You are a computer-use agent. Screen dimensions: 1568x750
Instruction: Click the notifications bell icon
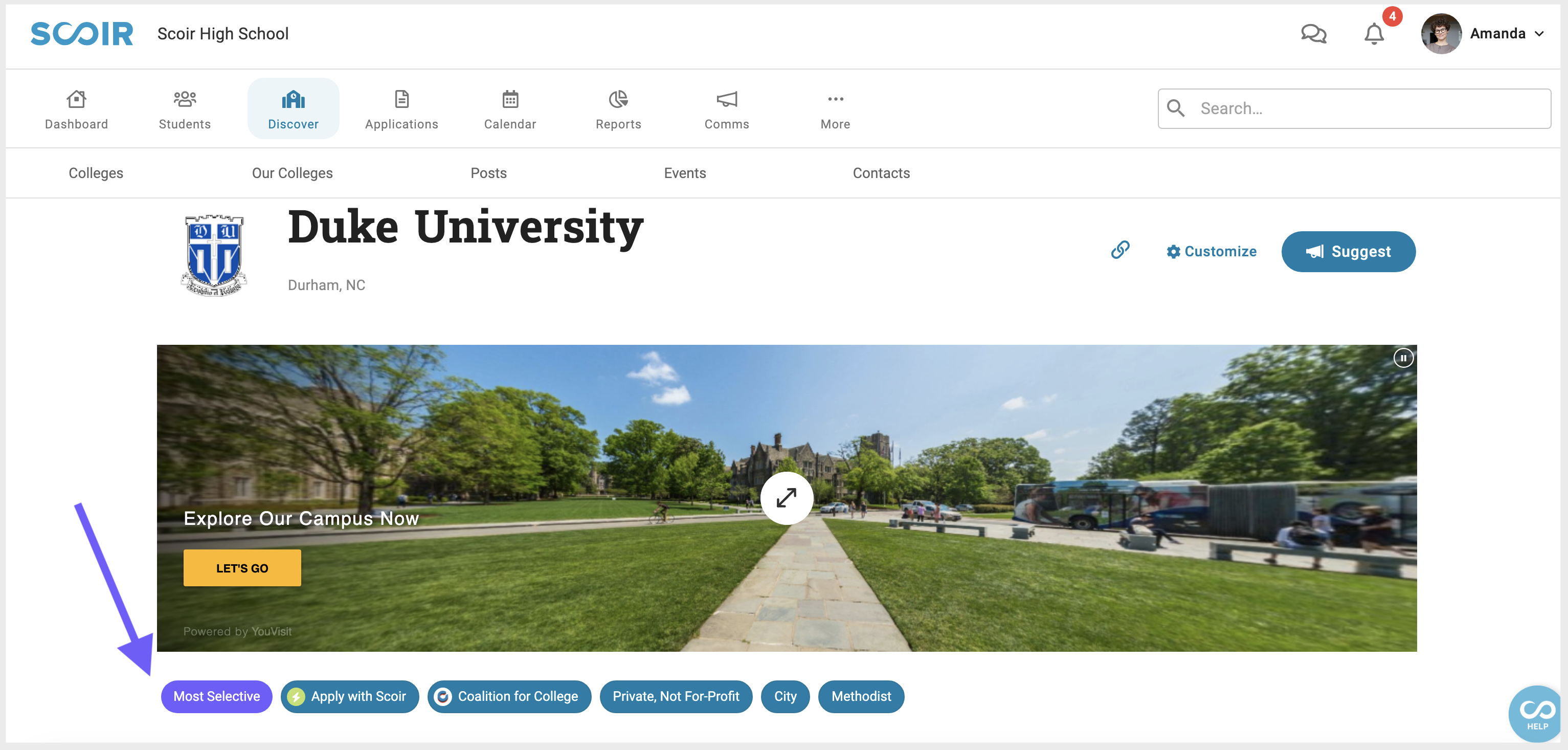(x=1374, y=33)
